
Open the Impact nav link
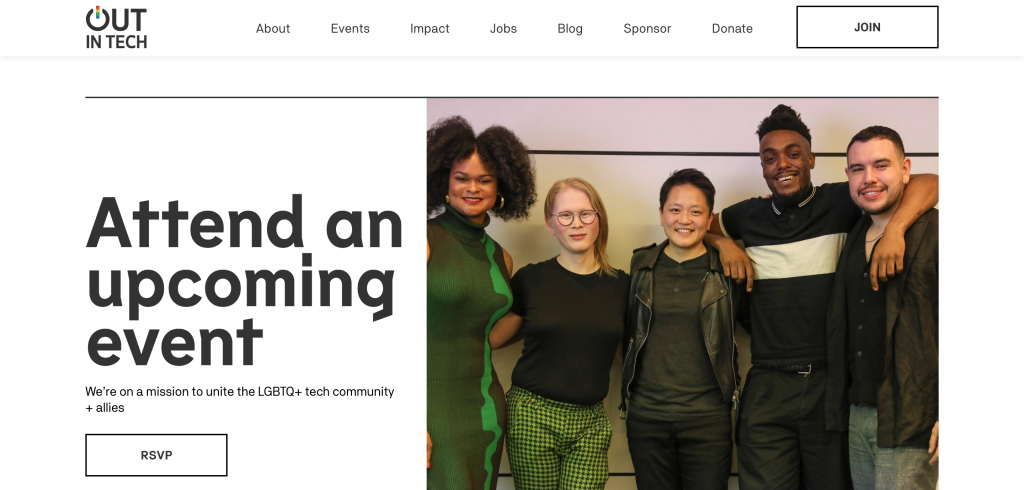click(430, 29)
